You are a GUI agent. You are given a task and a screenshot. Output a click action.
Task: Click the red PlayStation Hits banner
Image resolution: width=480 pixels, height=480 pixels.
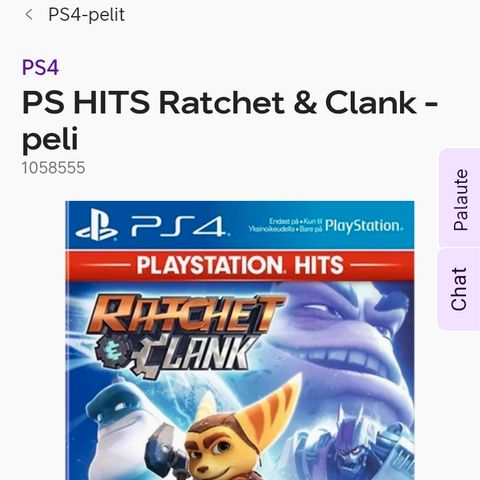240,265
